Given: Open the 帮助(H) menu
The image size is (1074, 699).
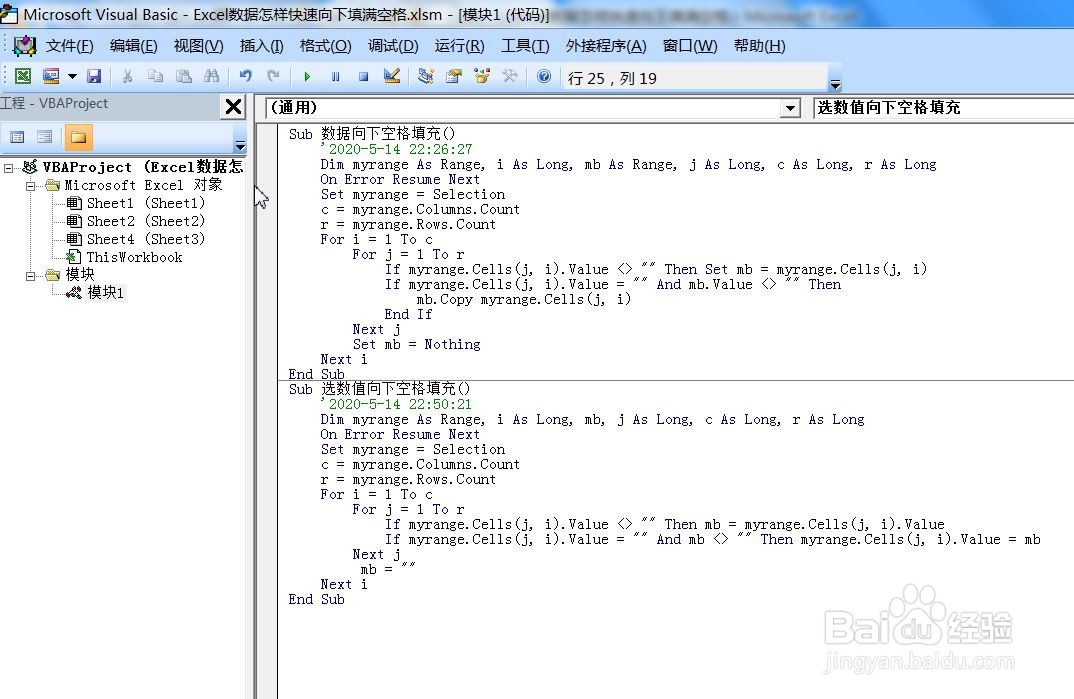Looking at the screenshot, I should pos(760,46).
